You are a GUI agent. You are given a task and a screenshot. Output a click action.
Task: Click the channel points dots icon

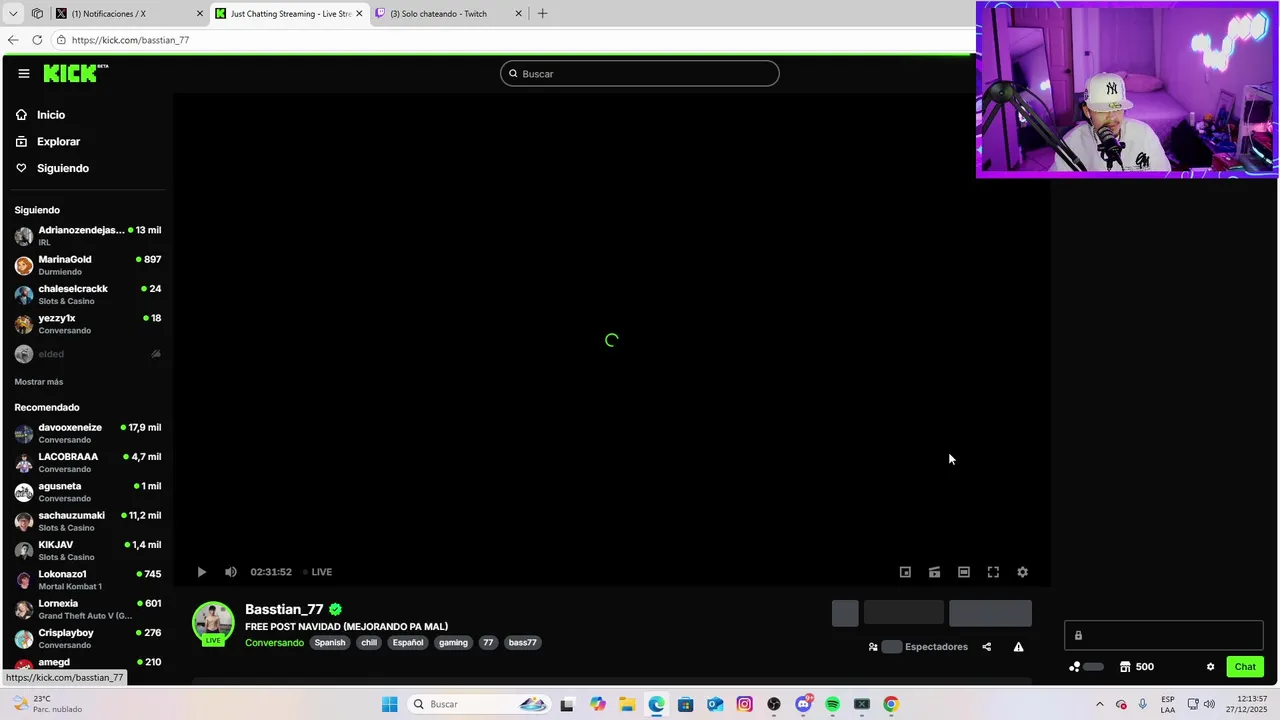[1075, 667]
